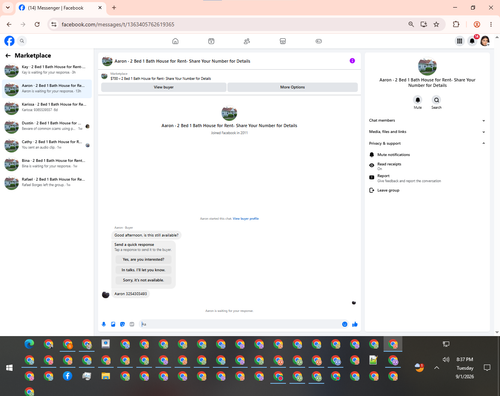500x396 pixels.
Task: Bookmark this page with the star icon
Action: pyautogui.click(x=436, y=24)
